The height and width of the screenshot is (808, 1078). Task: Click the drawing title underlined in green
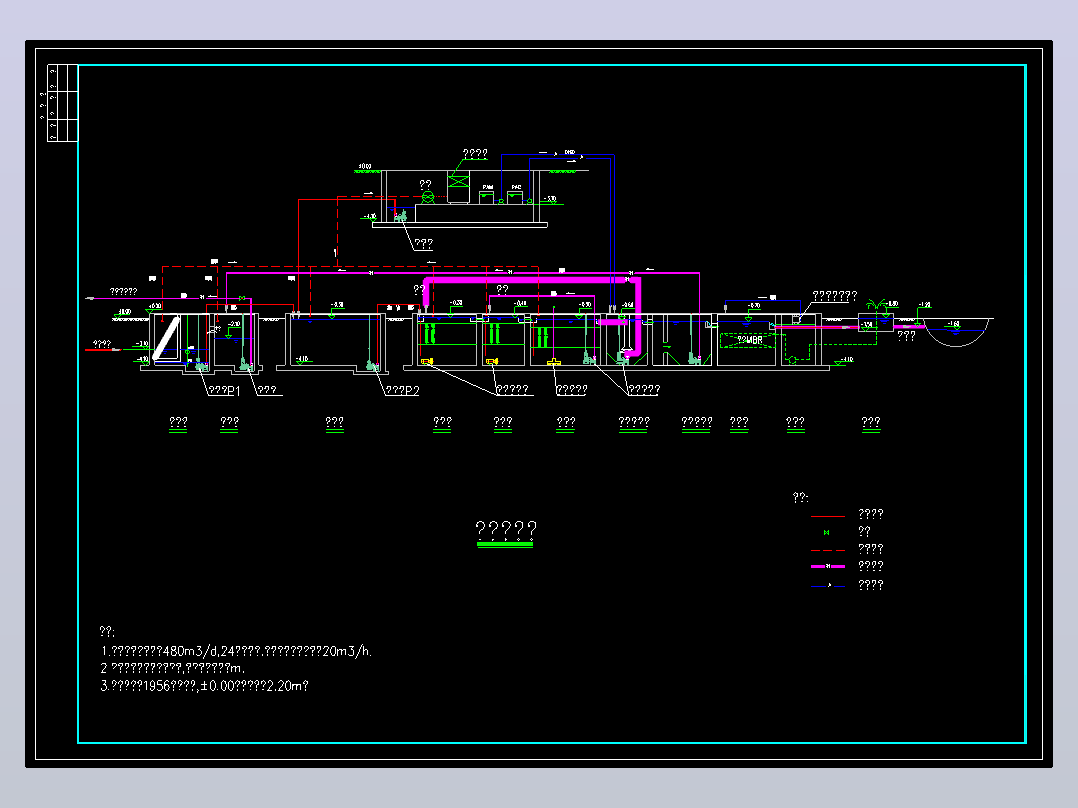pos(506,530)
